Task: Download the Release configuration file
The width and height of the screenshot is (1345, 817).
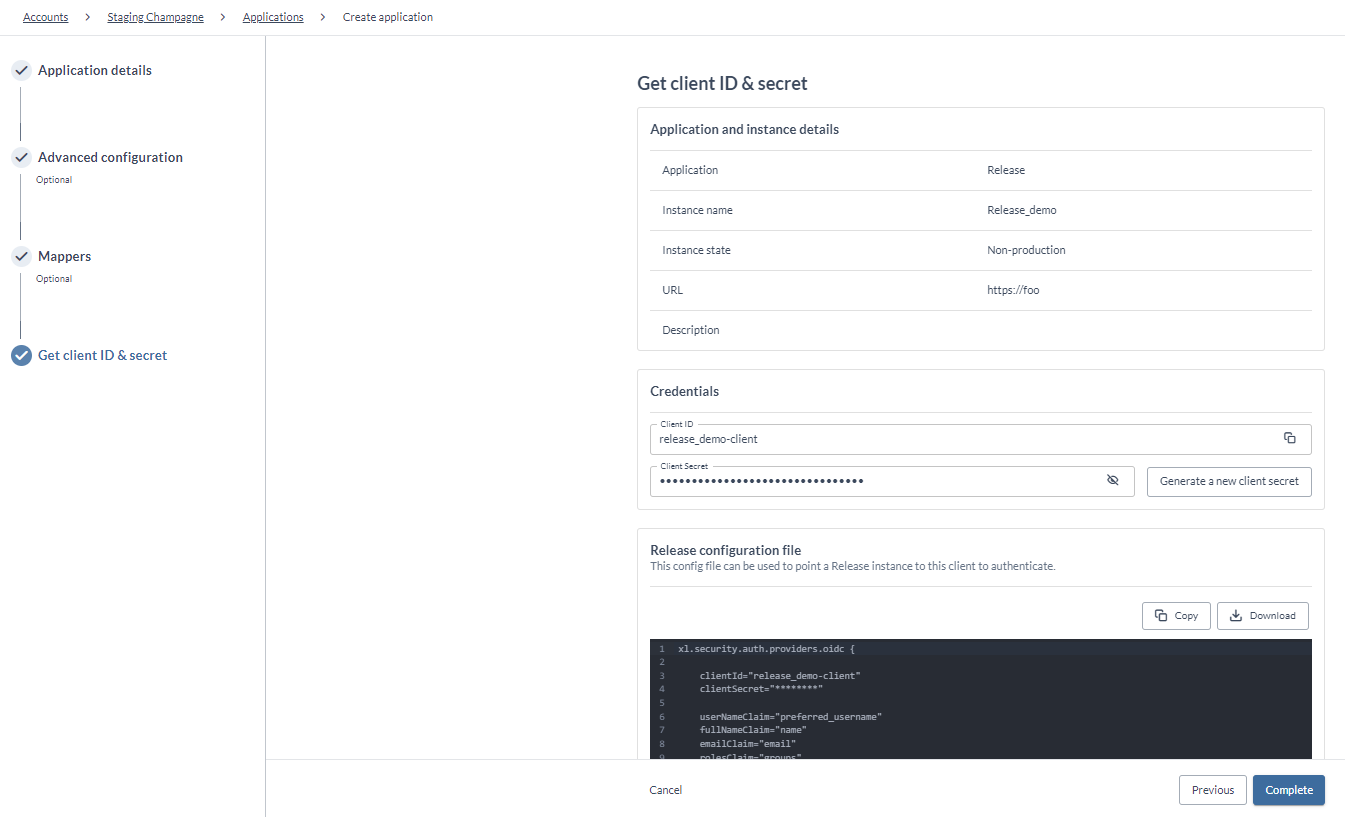Action: pos(1262,616)
